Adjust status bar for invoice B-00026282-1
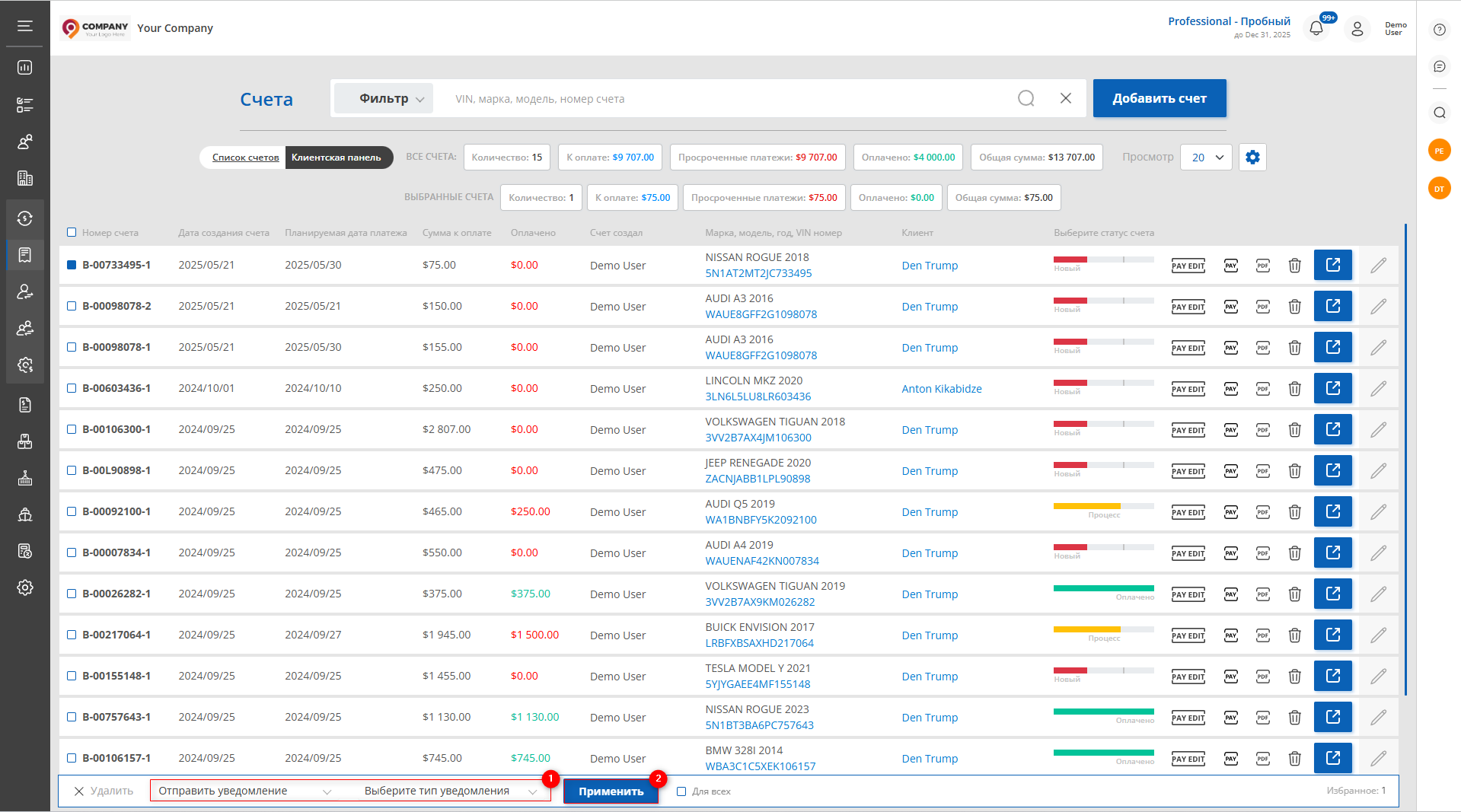The image size is (1461, 812). coord(1104,588)
